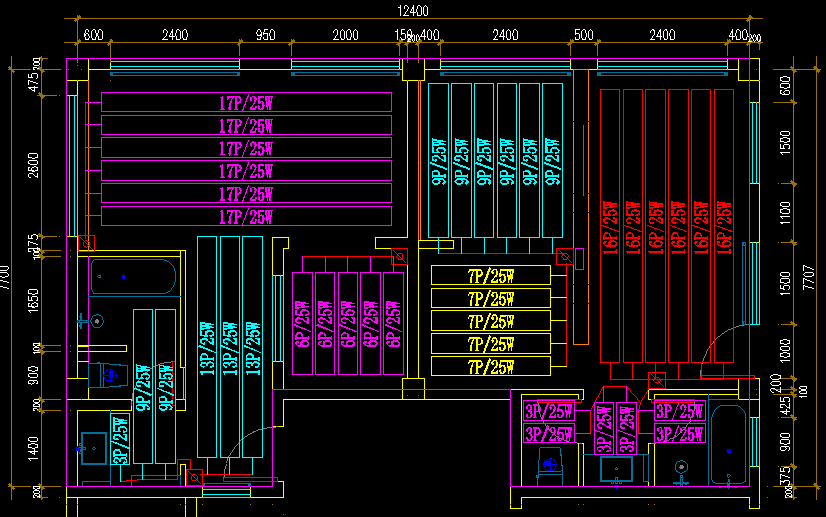Select the red control box below 16P panels
Viewport: 826px width, 517px height.
(x=656, y=379)
